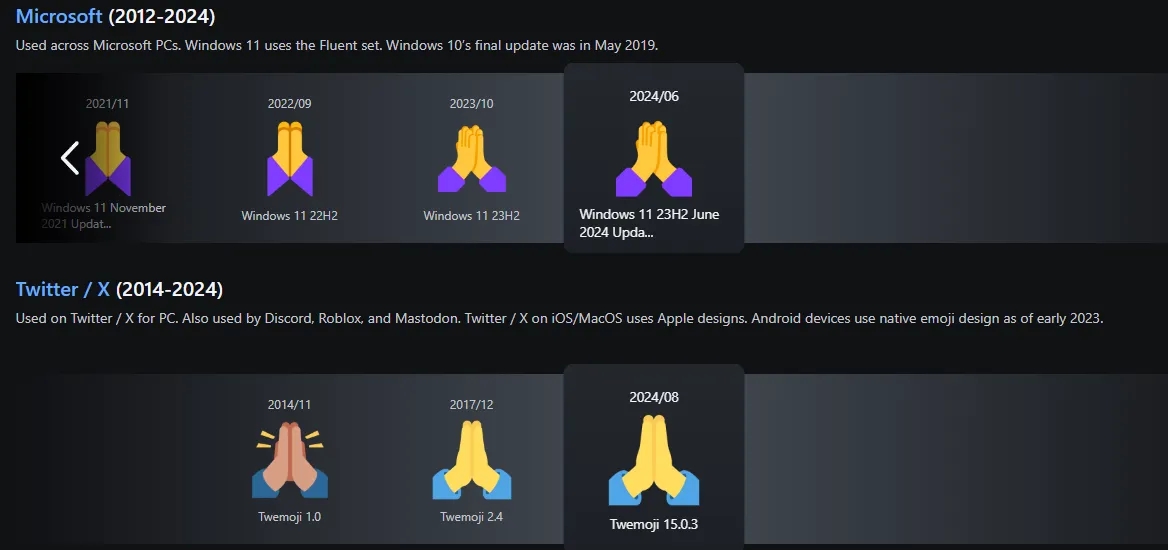Open the Twitter / X vendor link

pos(63,288)
